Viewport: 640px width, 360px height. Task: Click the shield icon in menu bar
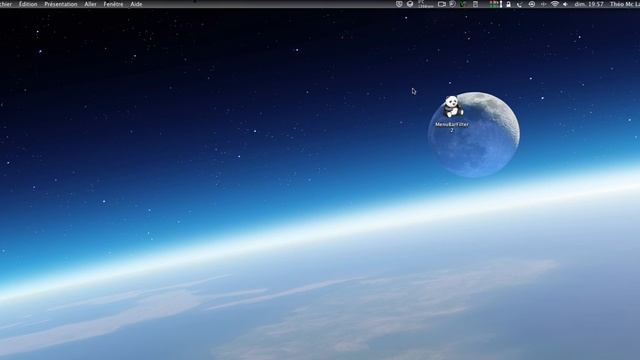[x=399, y=4]
